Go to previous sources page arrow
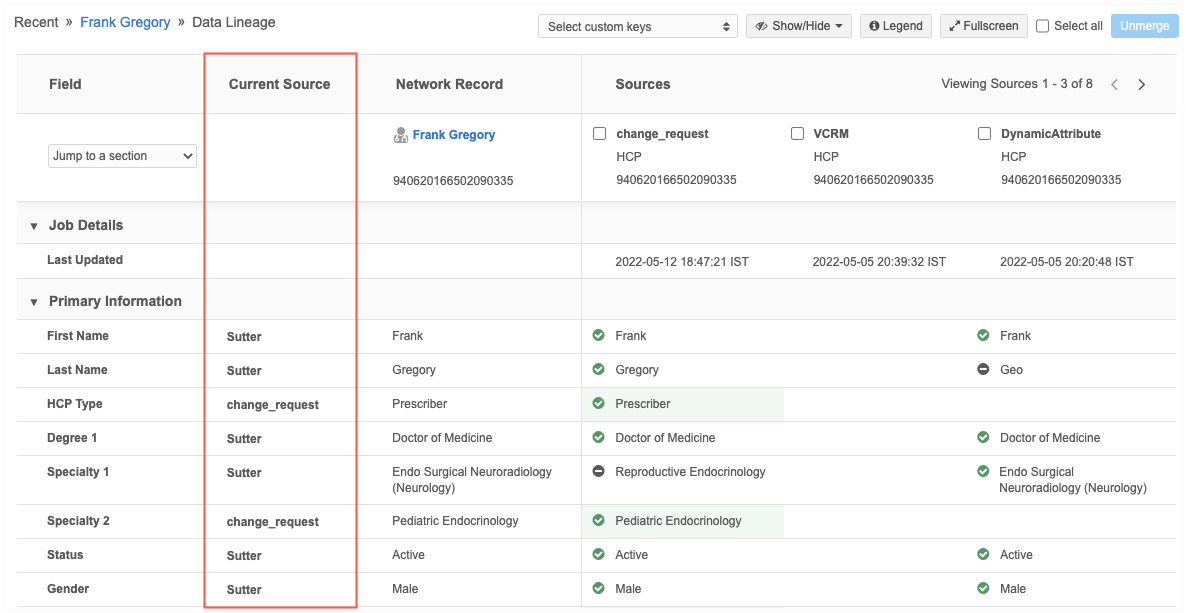Screen dimensions: 1186x613 pyautogui.click(x=1115, y=85)
